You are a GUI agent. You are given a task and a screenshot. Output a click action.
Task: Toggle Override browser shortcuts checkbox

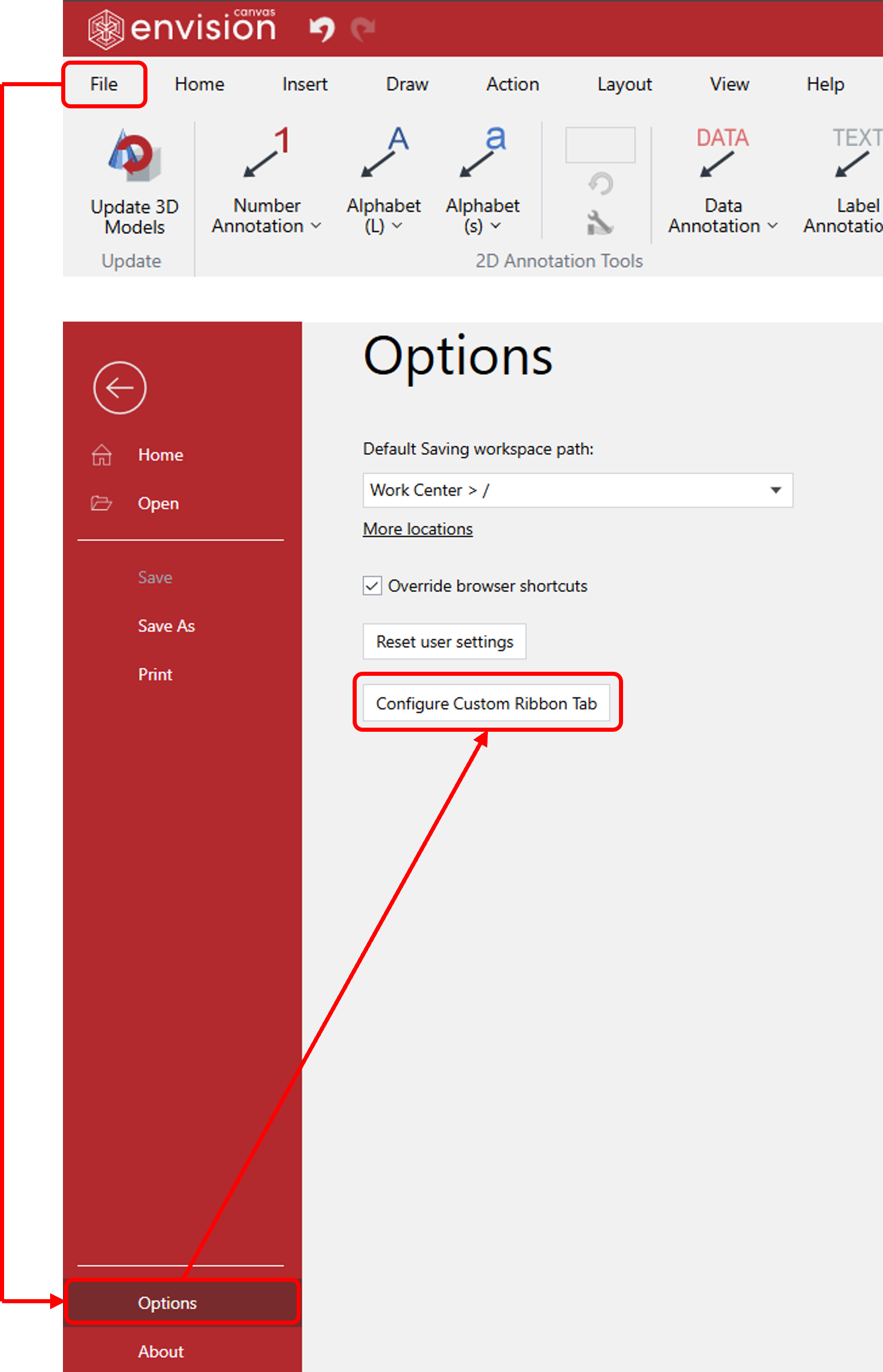click(372, 586)
